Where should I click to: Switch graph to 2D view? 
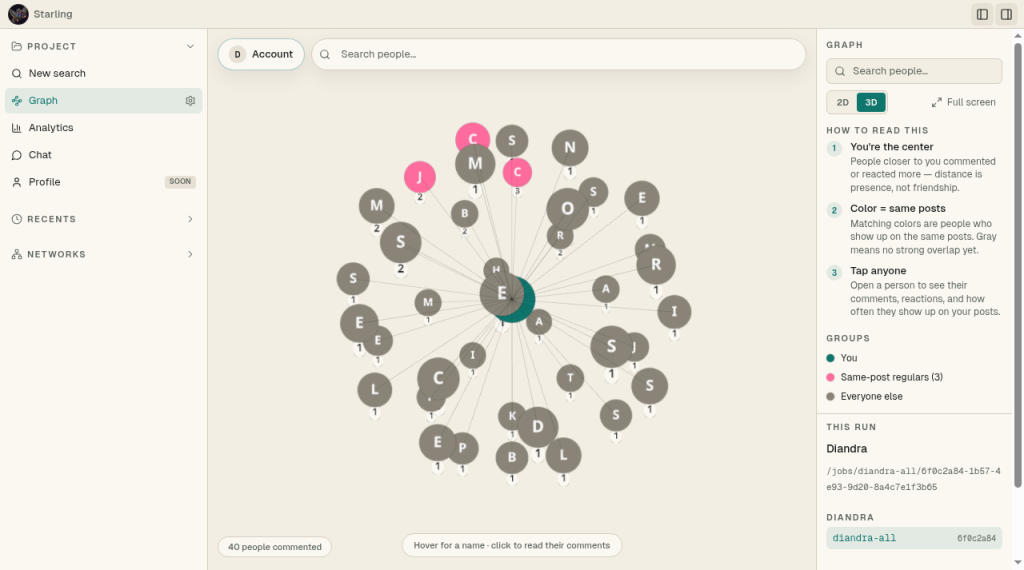point(842,103)
